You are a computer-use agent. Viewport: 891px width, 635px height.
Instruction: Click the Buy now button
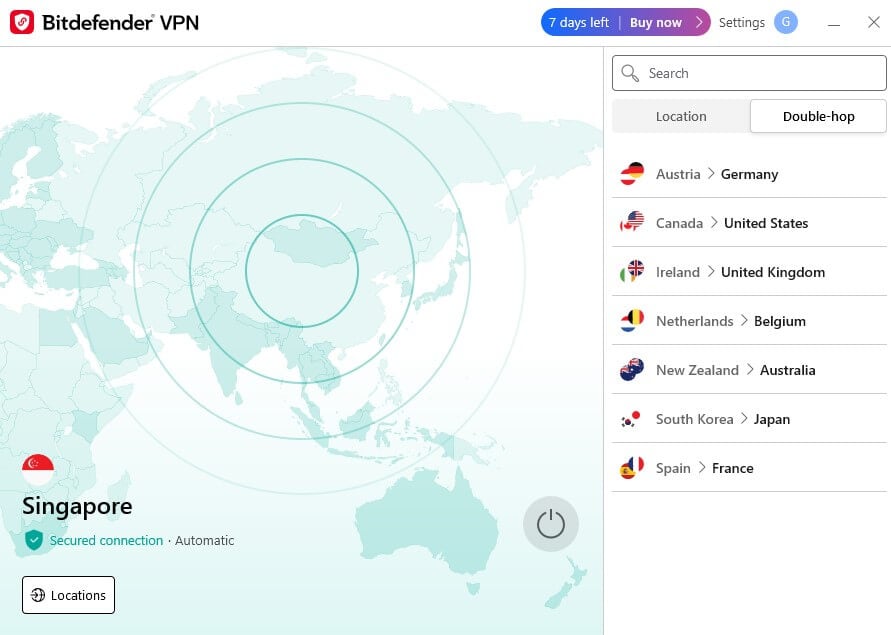coord(657,21)
